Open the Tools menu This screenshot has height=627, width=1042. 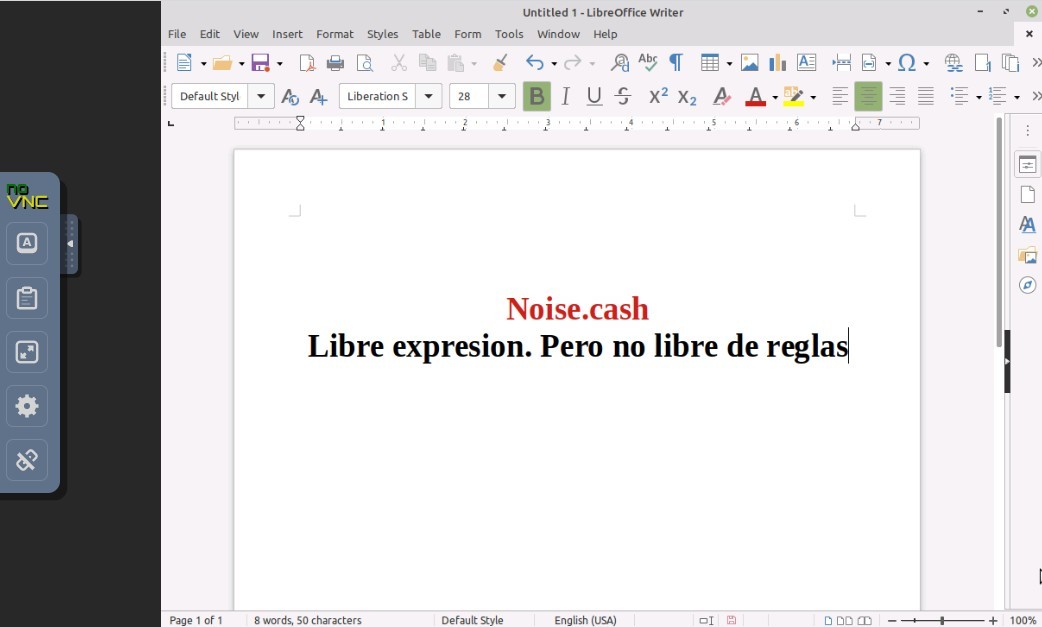[509, 34]
